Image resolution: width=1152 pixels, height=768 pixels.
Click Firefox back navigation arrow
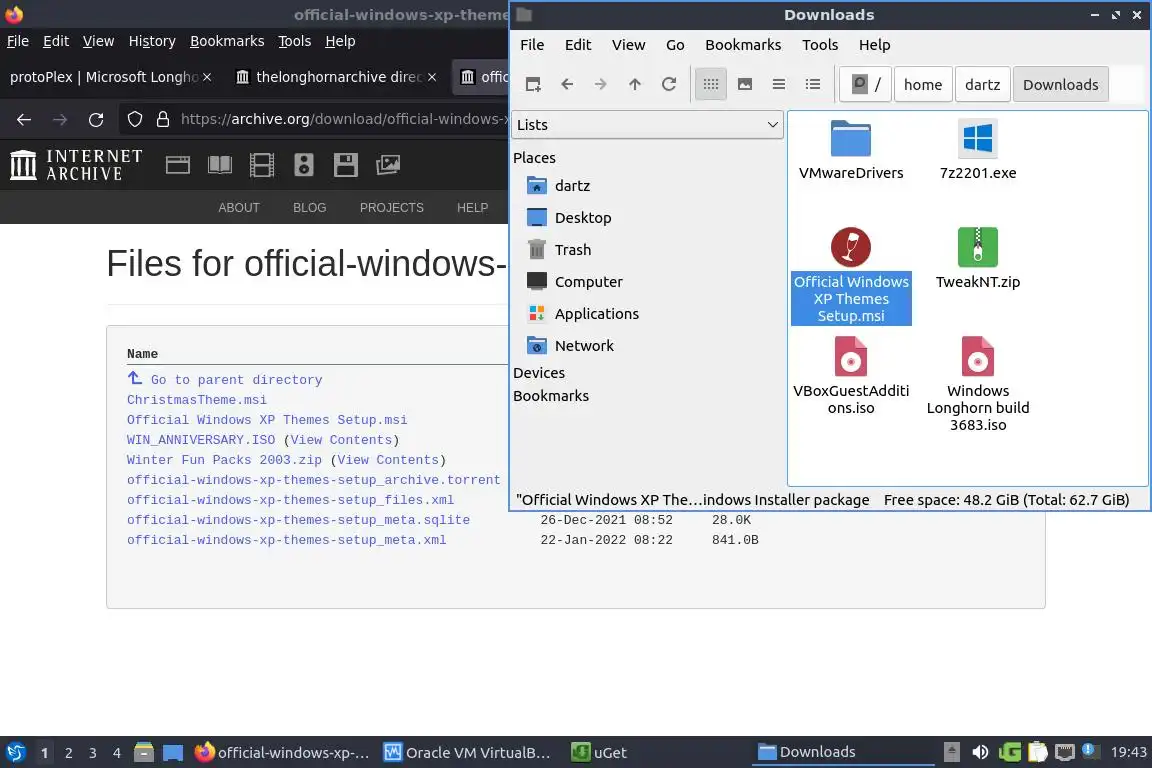(24, 119)
